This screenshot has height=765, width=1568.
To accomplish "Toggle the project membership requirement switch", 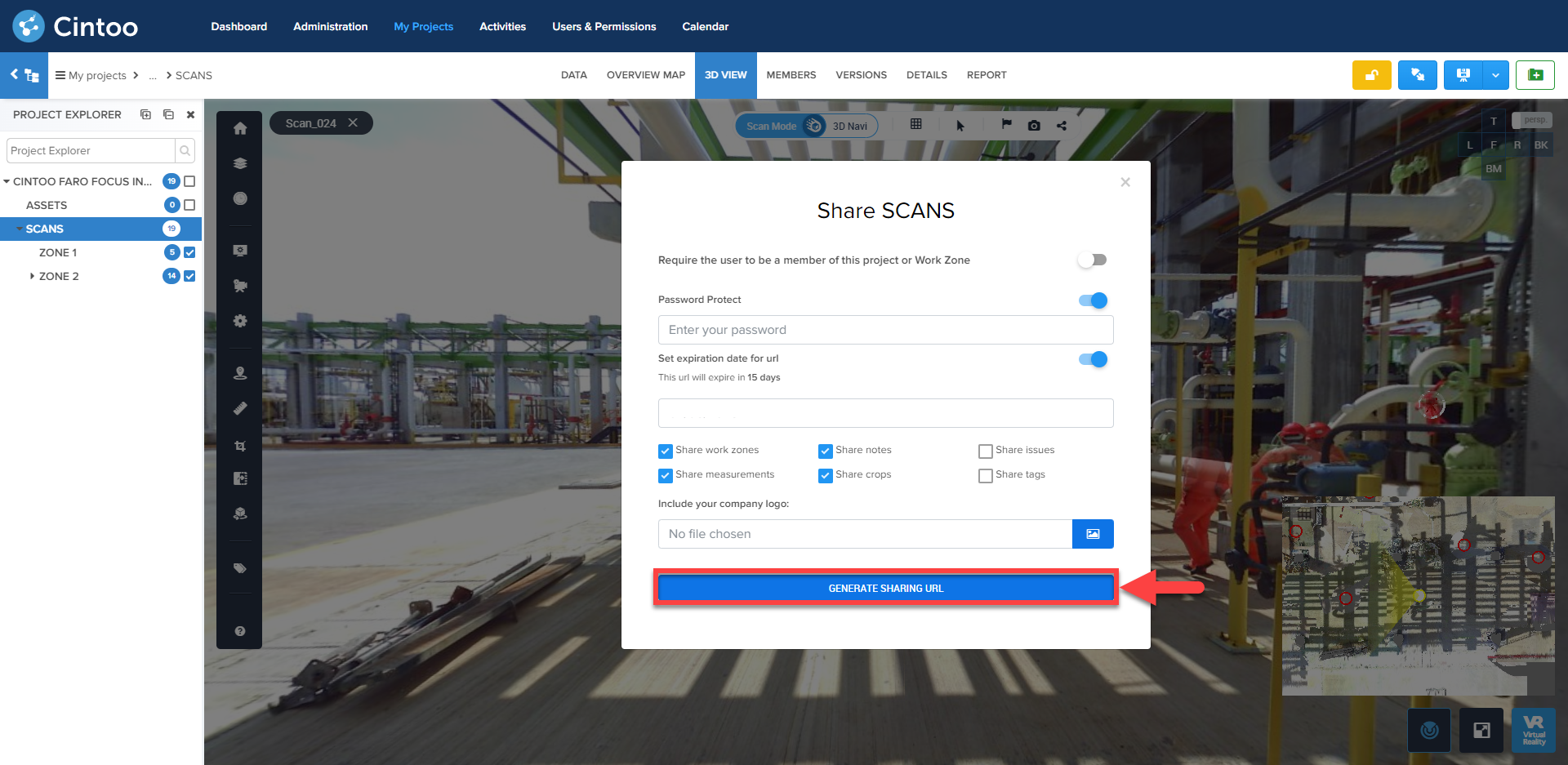I will [1092, 260].
